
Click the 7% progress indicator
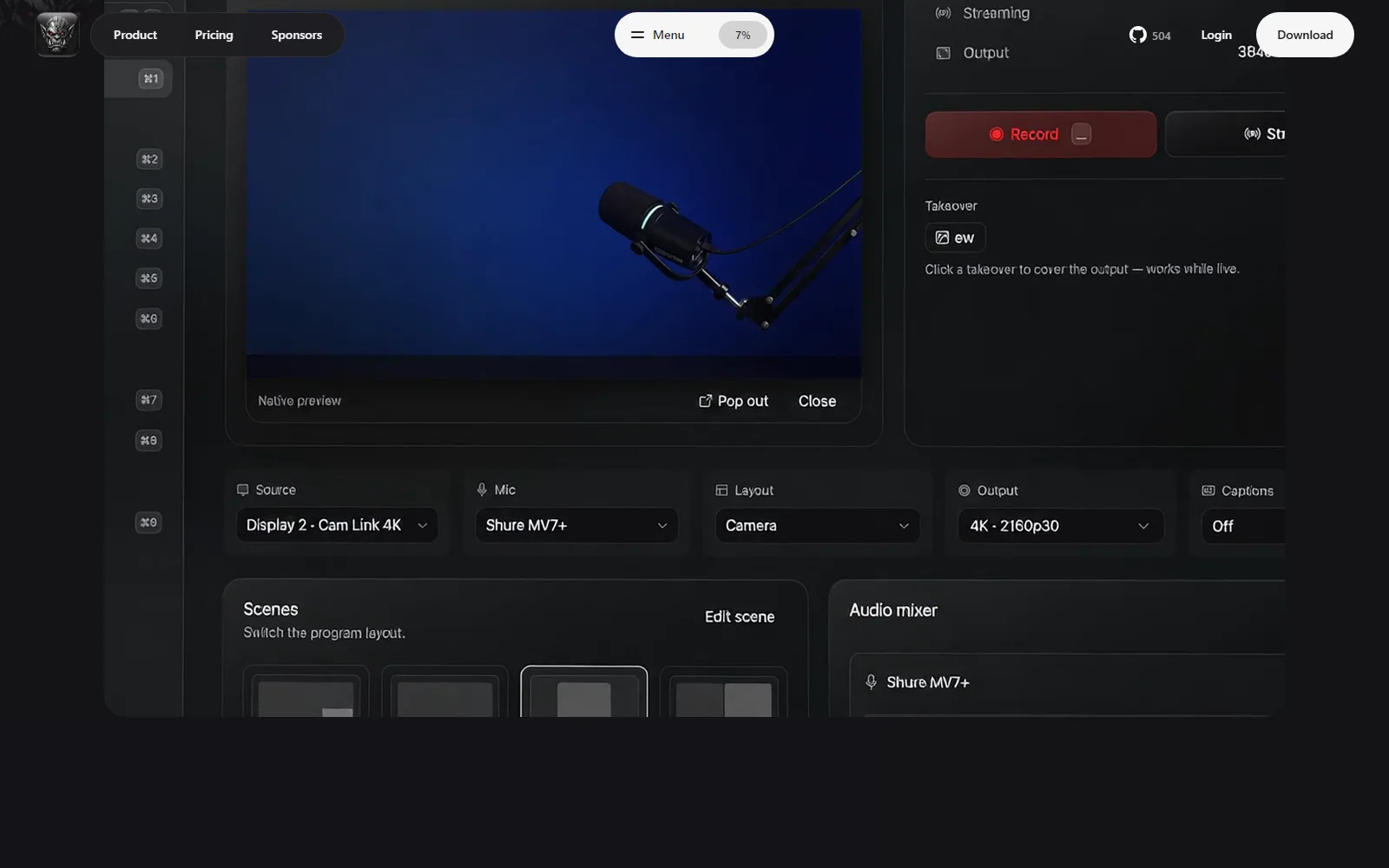[x=743, y=35]
